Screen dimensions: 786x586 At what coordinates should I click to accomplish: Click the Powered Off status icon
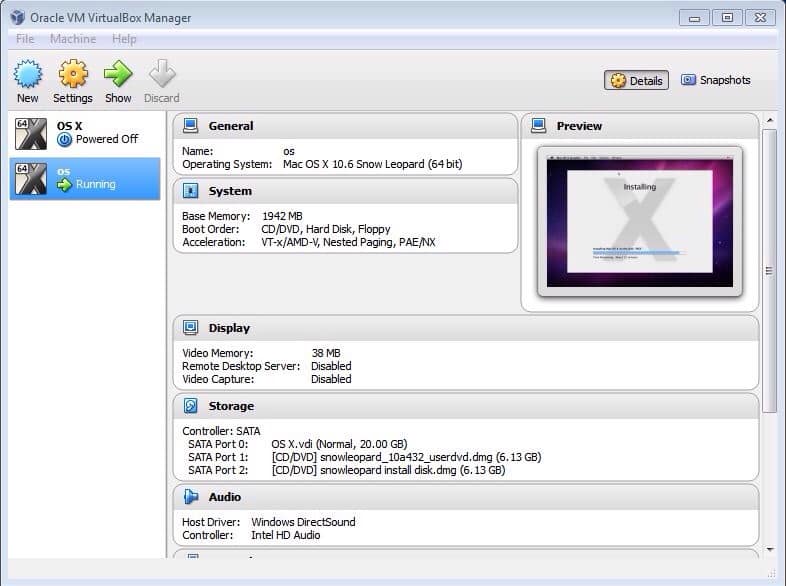pos(64,139)
